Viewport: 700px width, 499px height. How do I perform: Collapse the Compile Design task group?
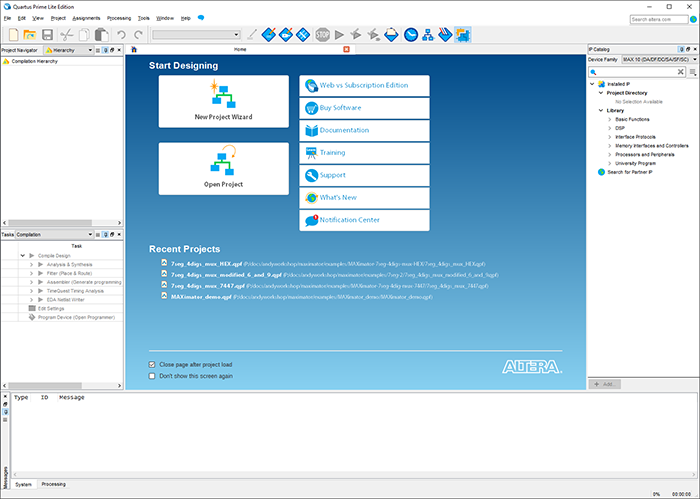(x=23, y=256)
